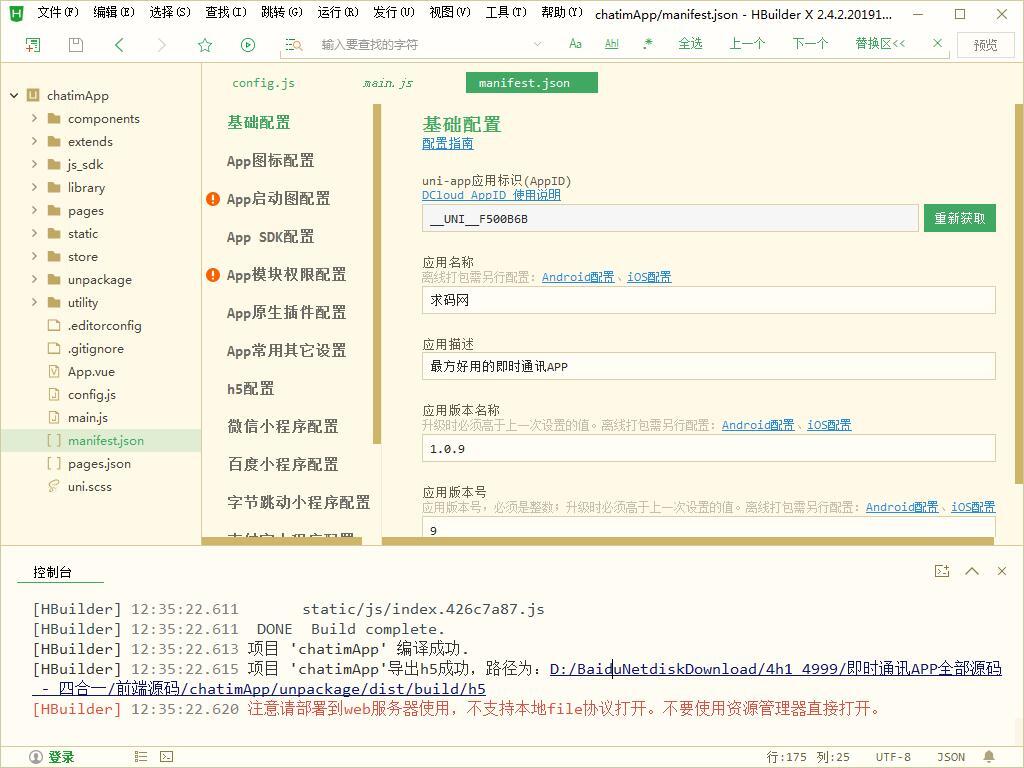
Task: Open the 配置指南 link
Action: click(x=447, y=144)
